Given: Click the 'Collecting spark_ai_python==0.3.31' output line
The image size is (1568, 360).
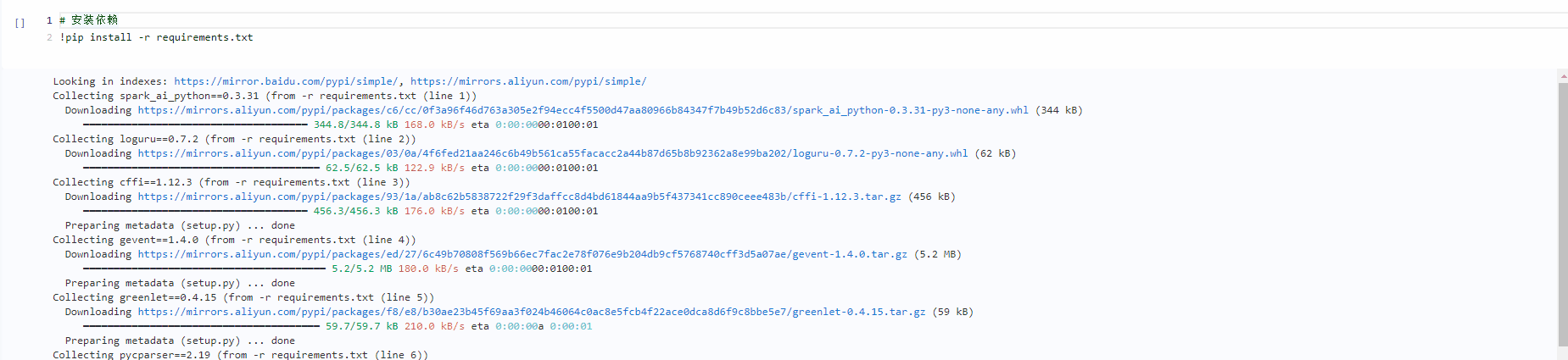Looking at the screenshot, I should coord(264,96).
